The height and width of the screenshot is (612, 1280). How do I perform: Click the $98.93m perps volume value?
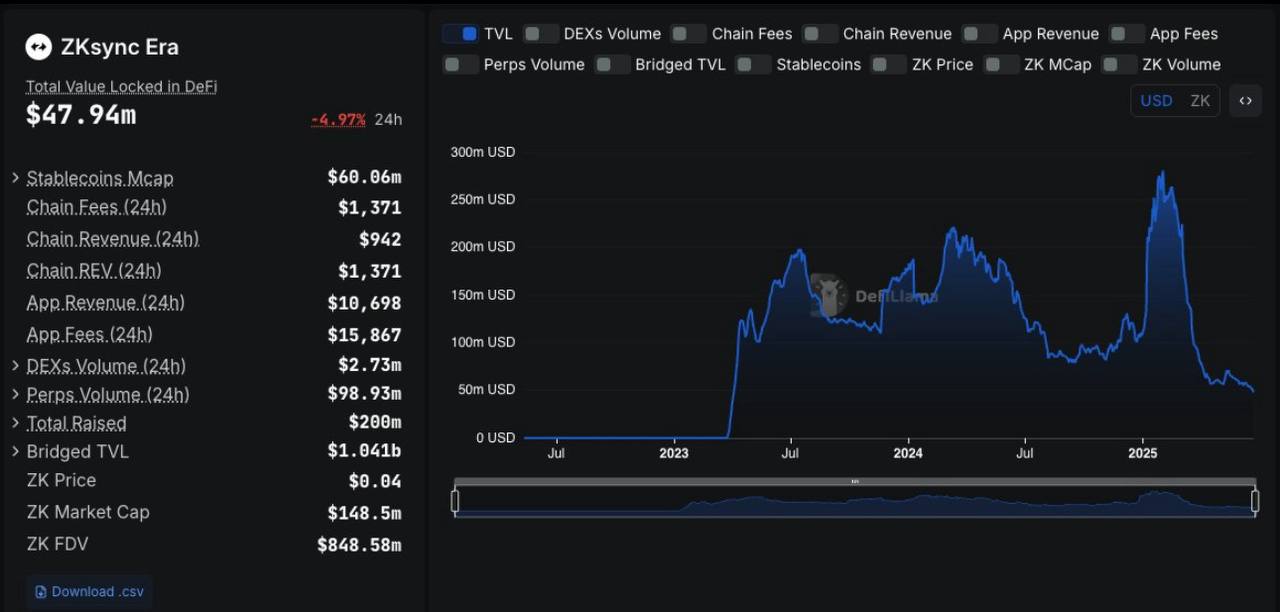tap(364, 394)
